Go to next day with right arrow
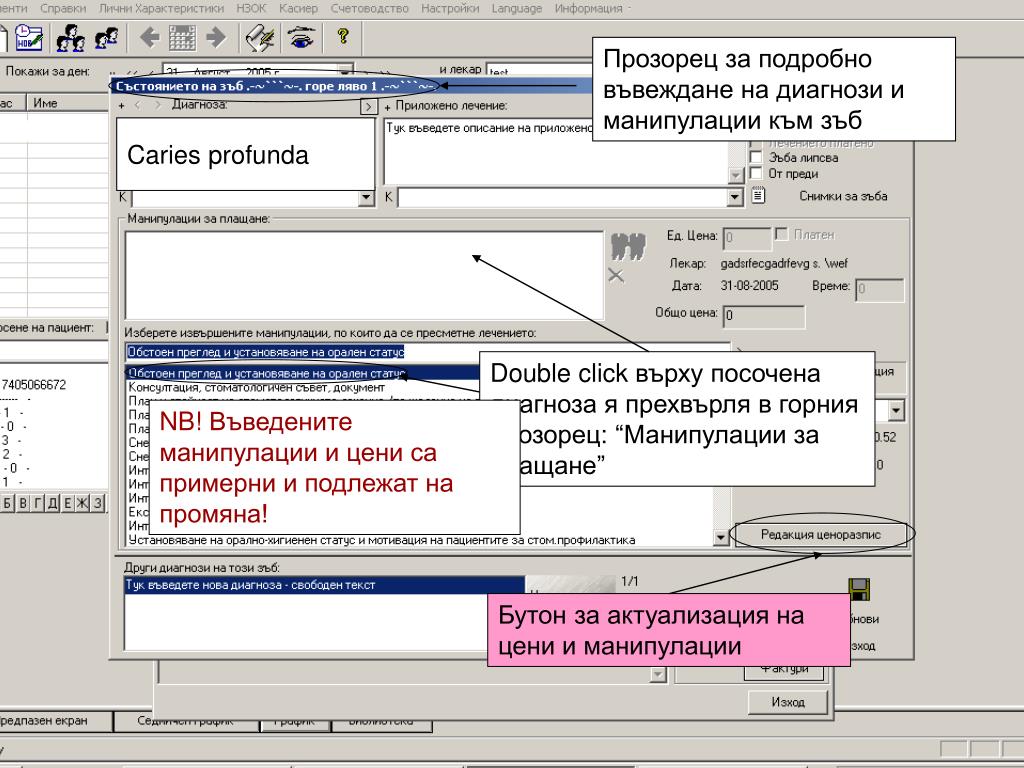Screen dimensions: 1024x768 [216, 38]
